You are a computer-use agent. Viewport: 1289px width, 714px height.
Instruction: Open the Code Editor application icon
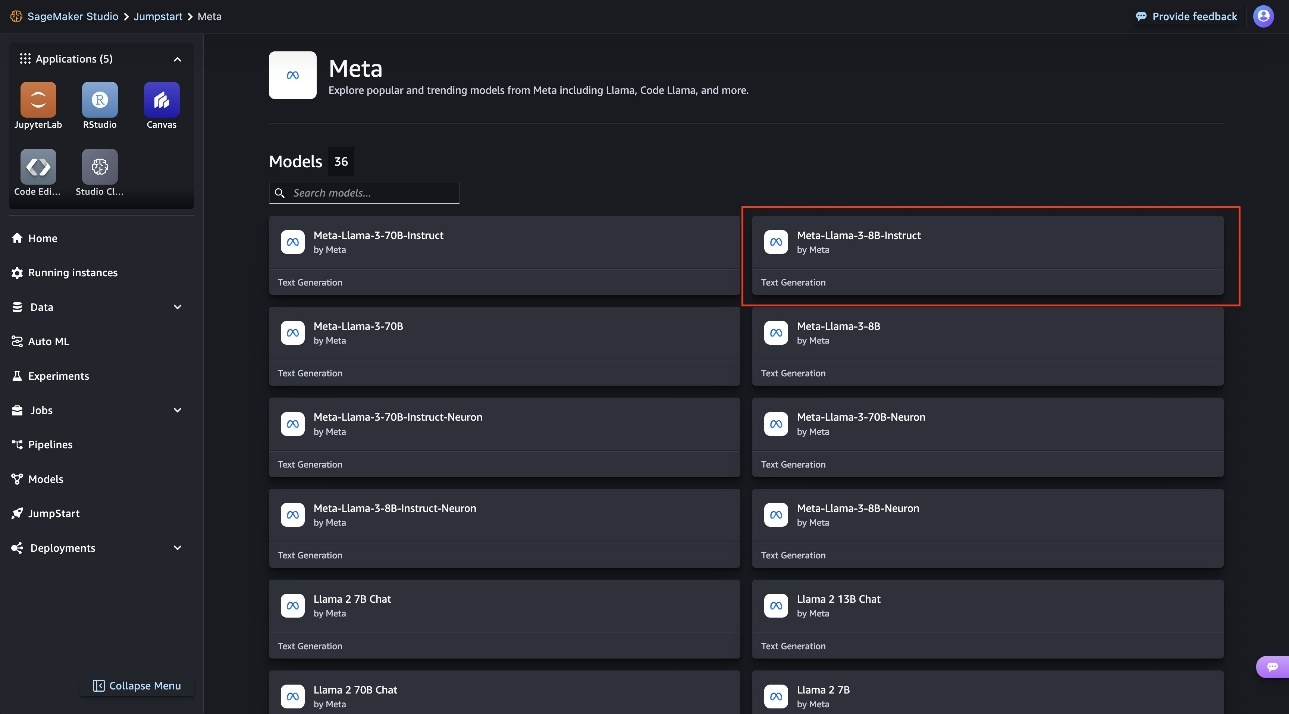[x=38, y=167]
